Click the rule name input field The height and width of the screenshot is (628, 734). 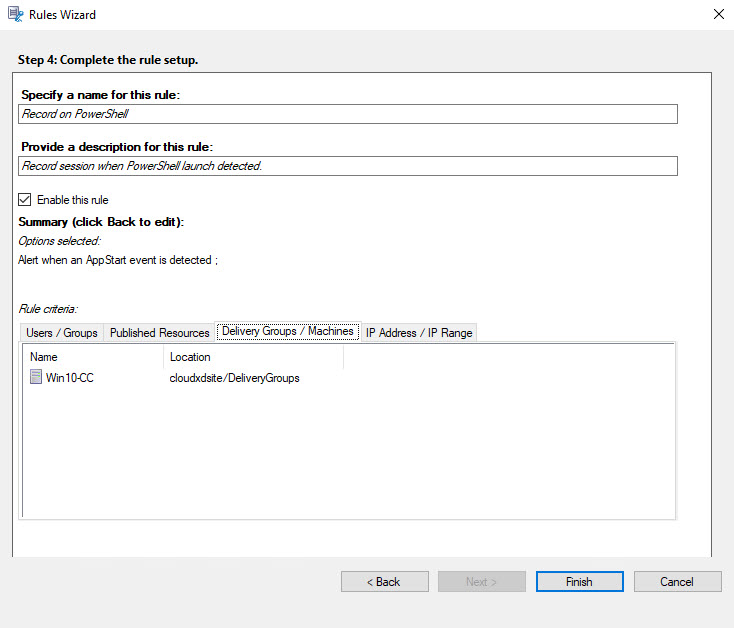tap(348, 114)
